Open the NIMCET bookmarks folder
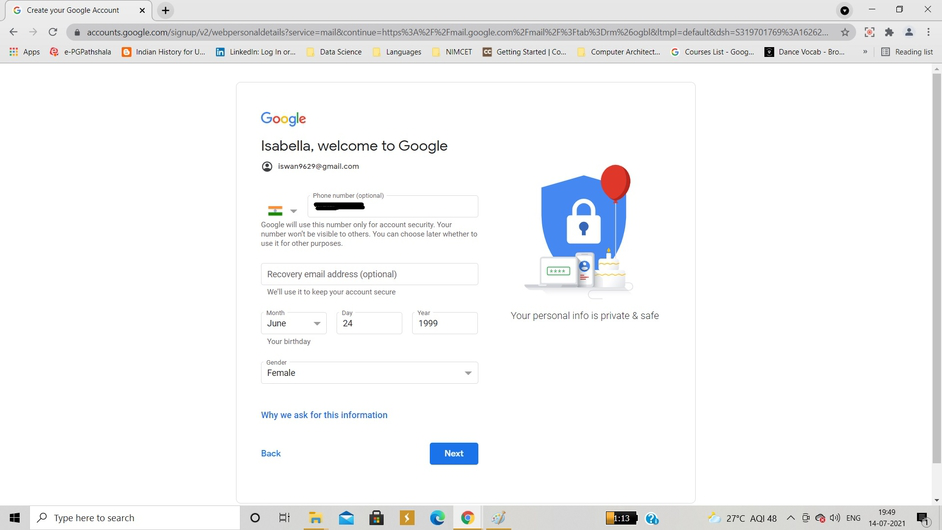The height and width of the screenshot is (530, 942). click(452, 52)
